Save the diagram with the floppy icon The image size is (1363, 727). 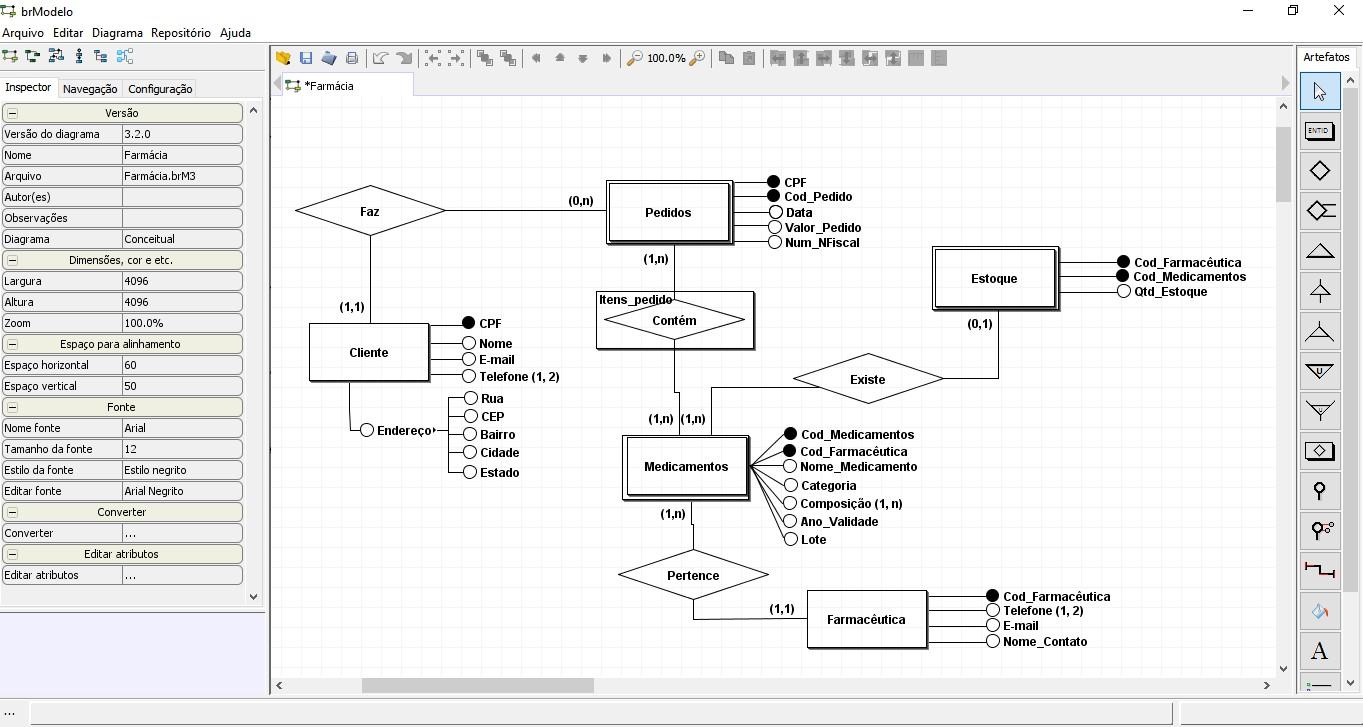tap(306, 58)
